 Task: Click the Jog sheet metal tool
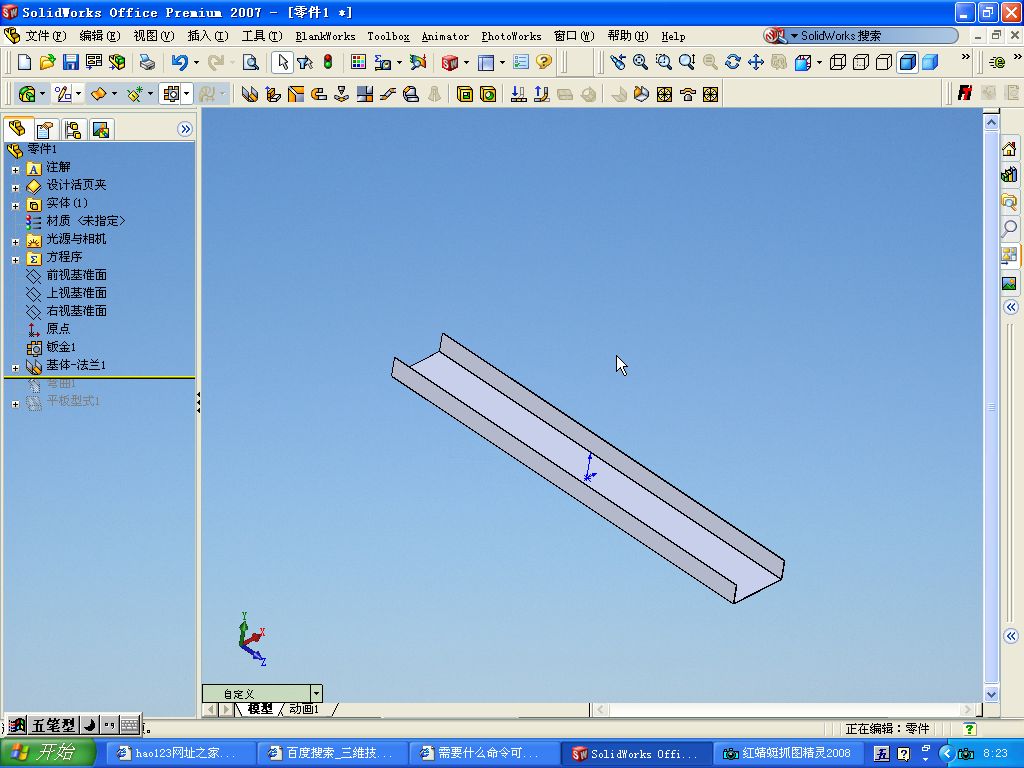(x=388, y=95)
